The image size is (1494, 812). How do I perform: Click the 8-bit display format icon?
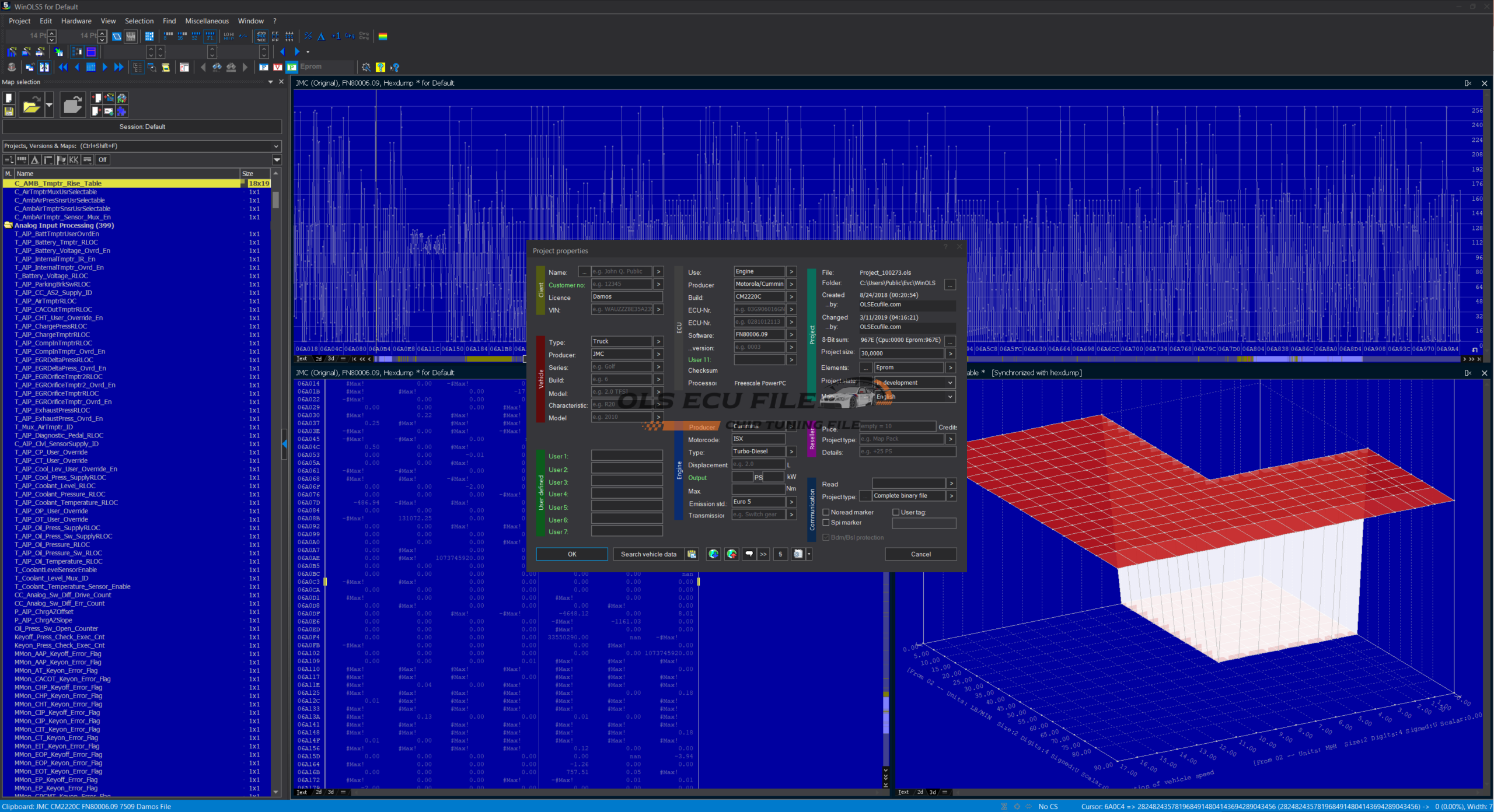(169, 36)
